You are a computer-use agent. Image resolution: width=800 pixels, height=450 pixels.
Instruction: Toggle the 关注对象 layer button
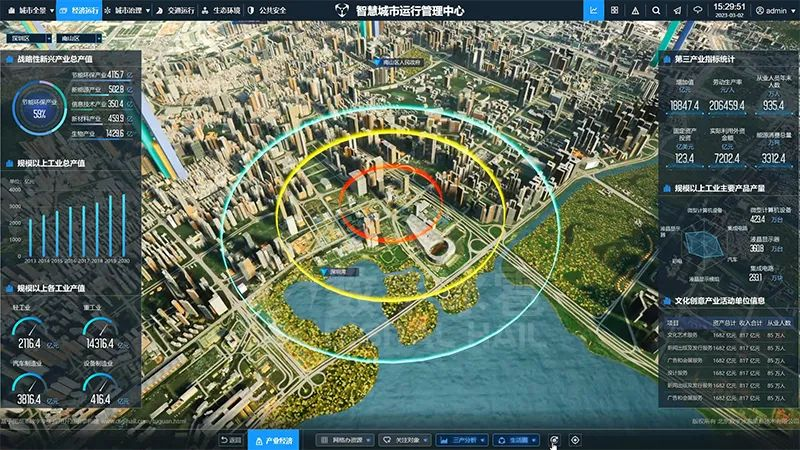coord(405,440)
